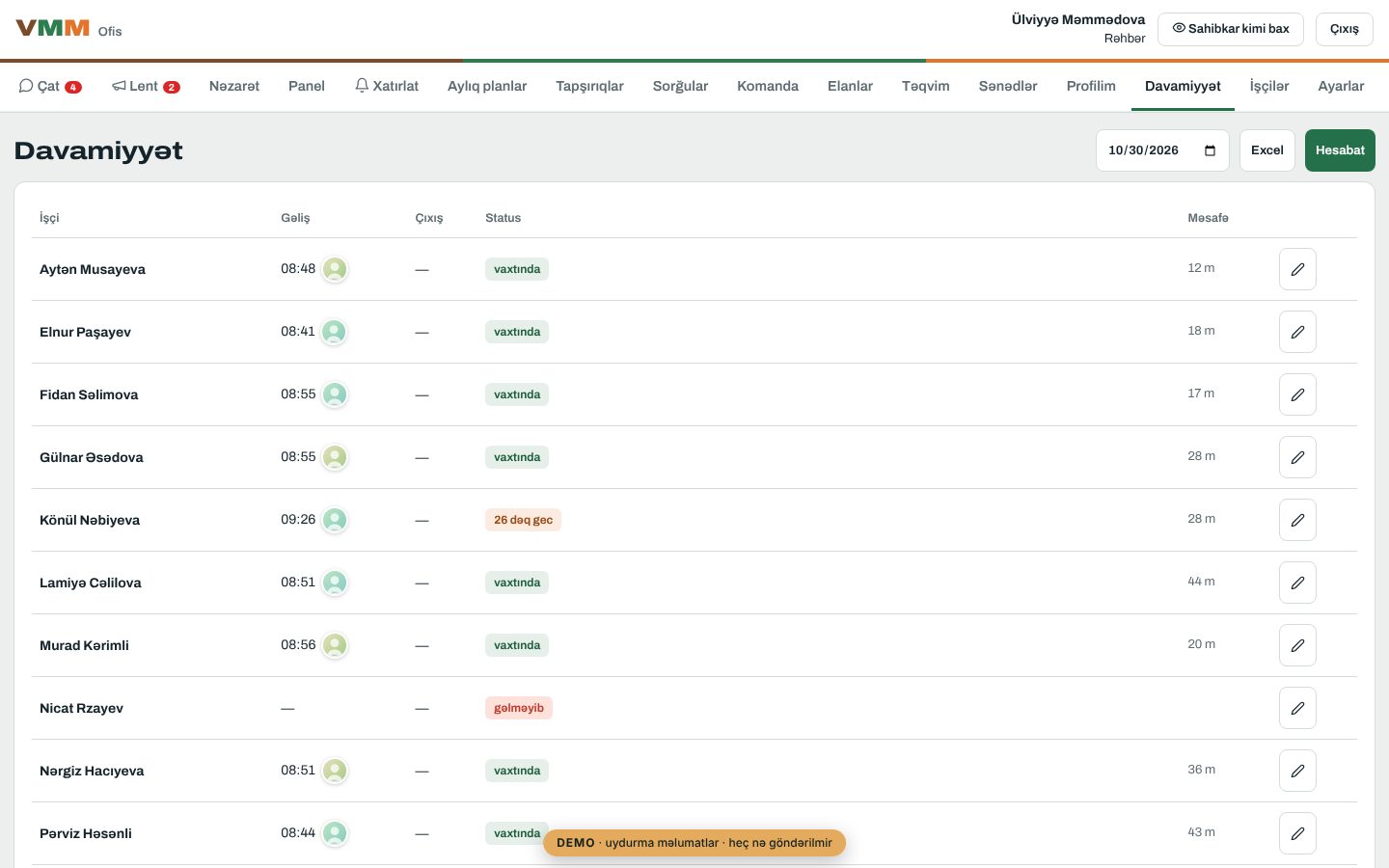This screenshot has height=868, width=1389.
Task: Open edit pencil for Fidan Səlimova row
Action: [x=1297, y=394]
